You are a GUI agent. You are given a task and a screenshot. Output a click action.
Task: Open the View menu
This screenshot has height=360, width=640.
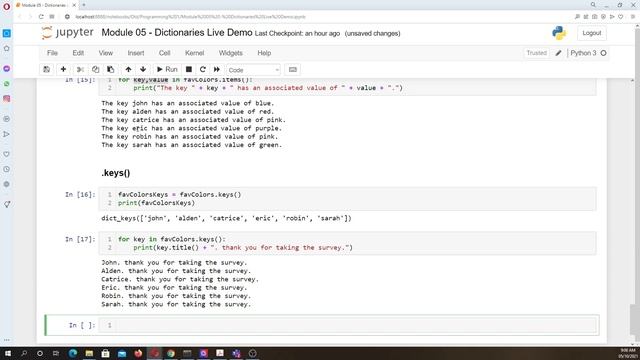106,53
